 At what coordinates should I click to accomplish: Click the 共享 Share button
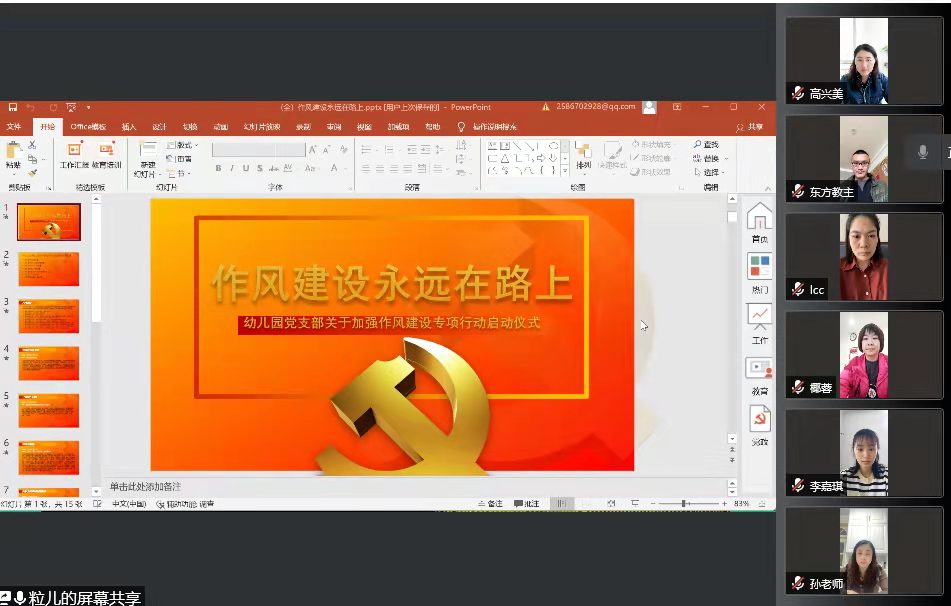pyautogui.click(x=750, y=127)
